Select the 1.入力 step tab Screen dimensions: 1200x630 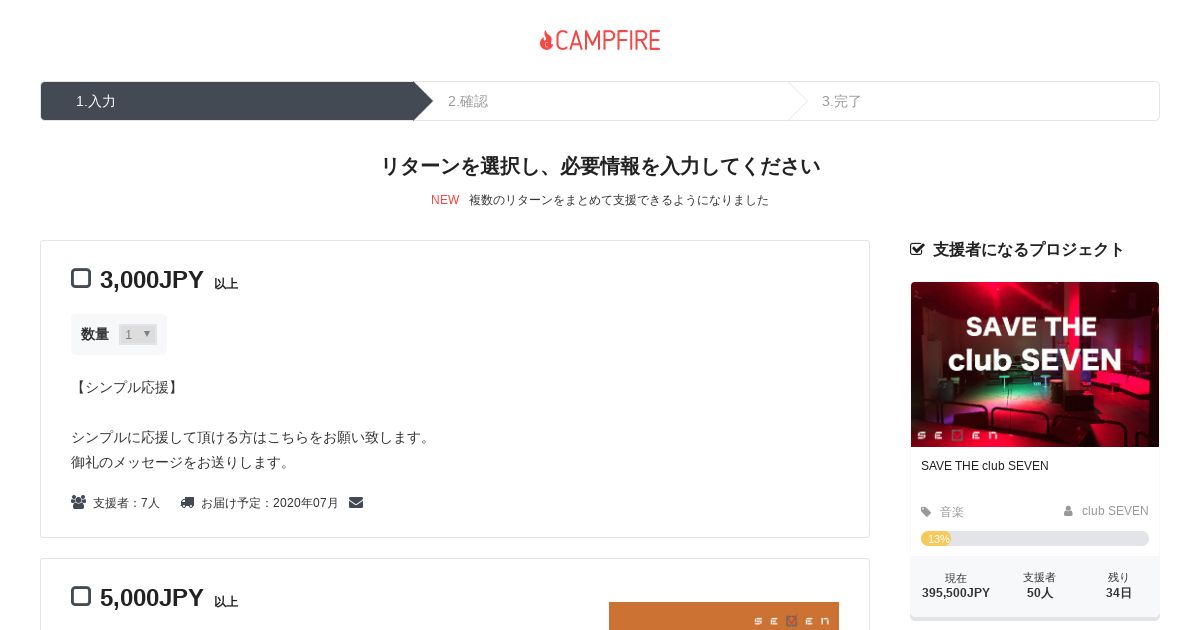228,101
